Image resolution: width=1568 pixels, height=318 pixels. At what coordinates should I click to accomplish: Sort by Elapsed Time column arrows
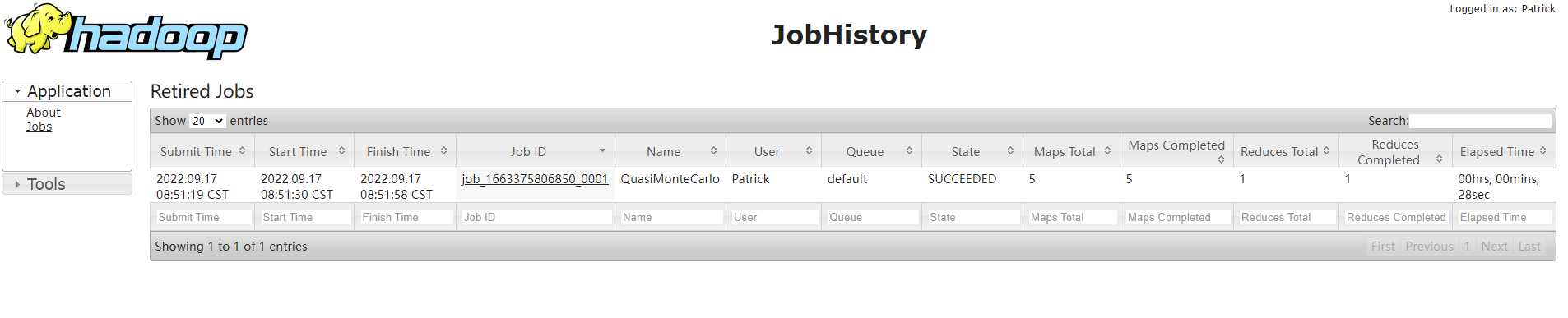point(1542,151)
